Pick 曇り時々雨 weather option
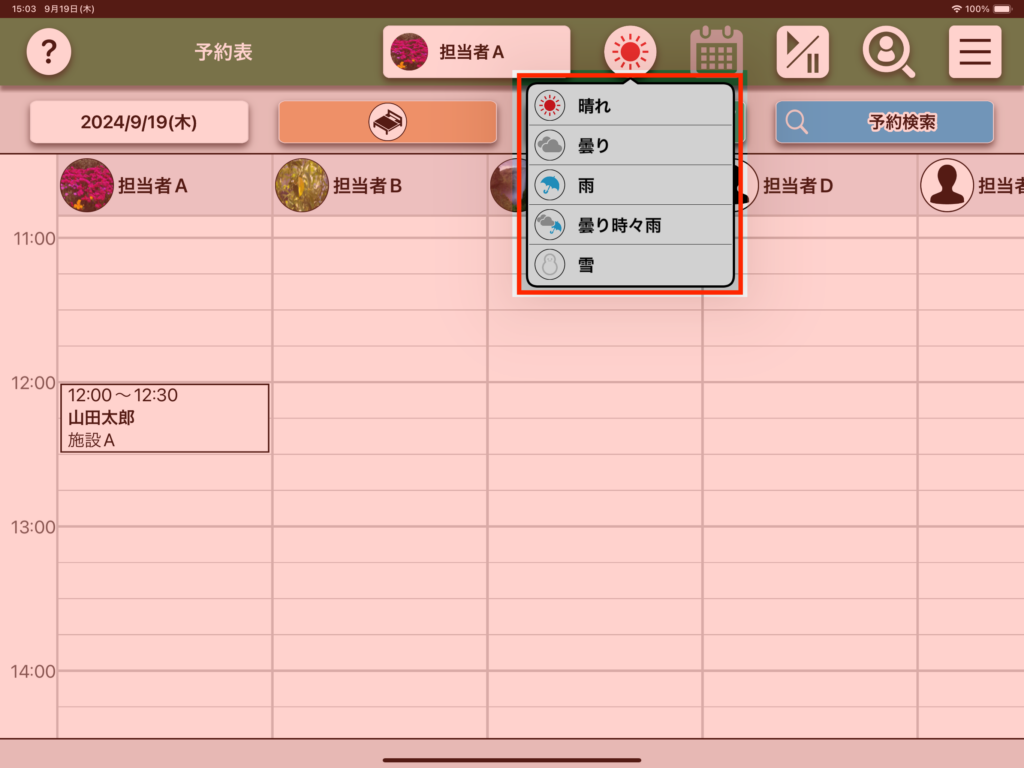 tap(630, 225)
